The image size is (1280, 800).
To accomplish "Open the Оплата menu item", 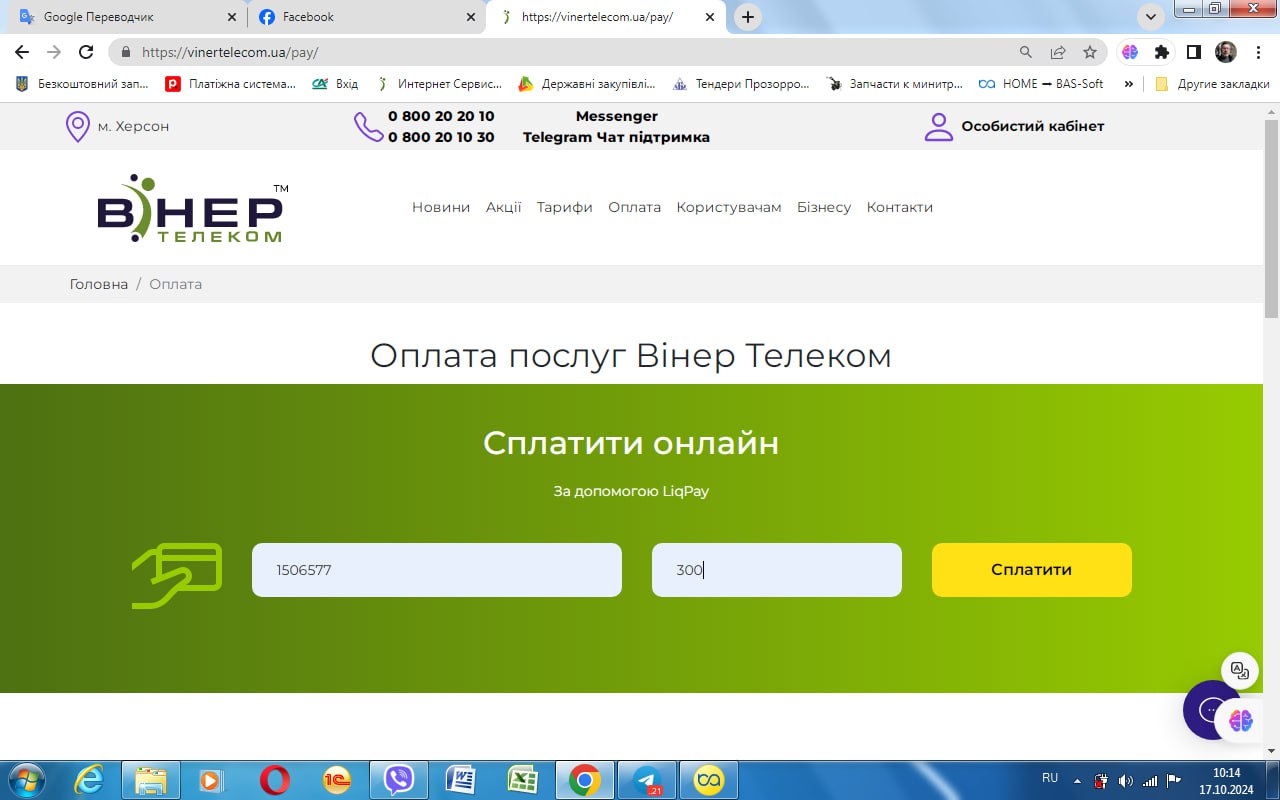I will pos(635,207).
